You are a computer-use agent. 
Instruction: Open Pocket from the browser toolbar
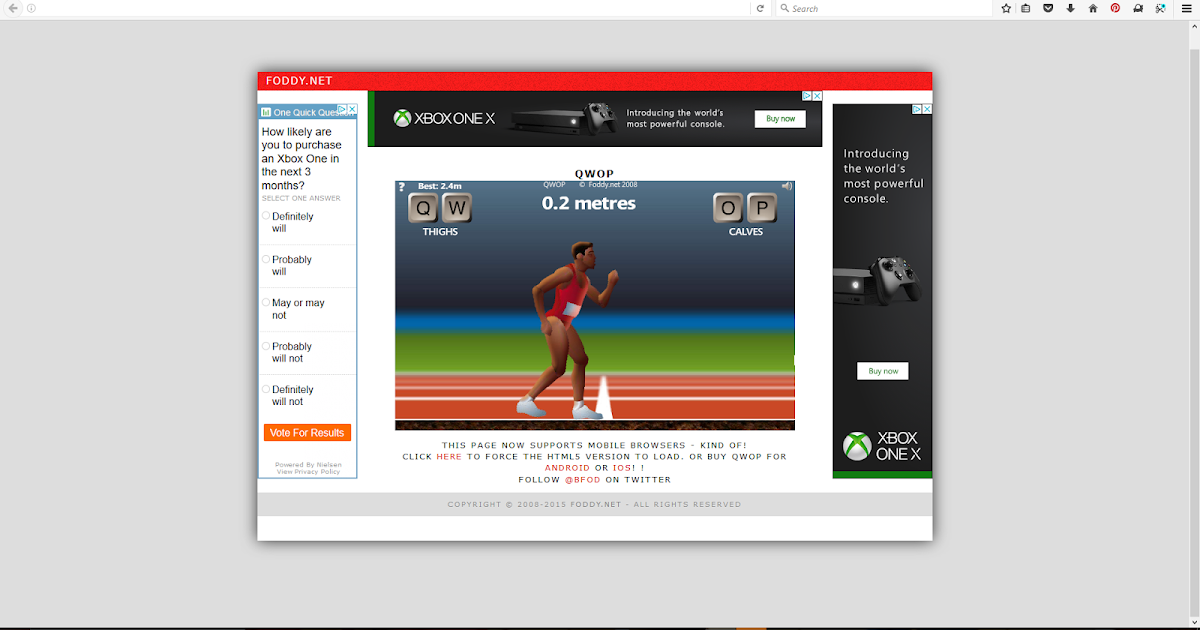1048,8
